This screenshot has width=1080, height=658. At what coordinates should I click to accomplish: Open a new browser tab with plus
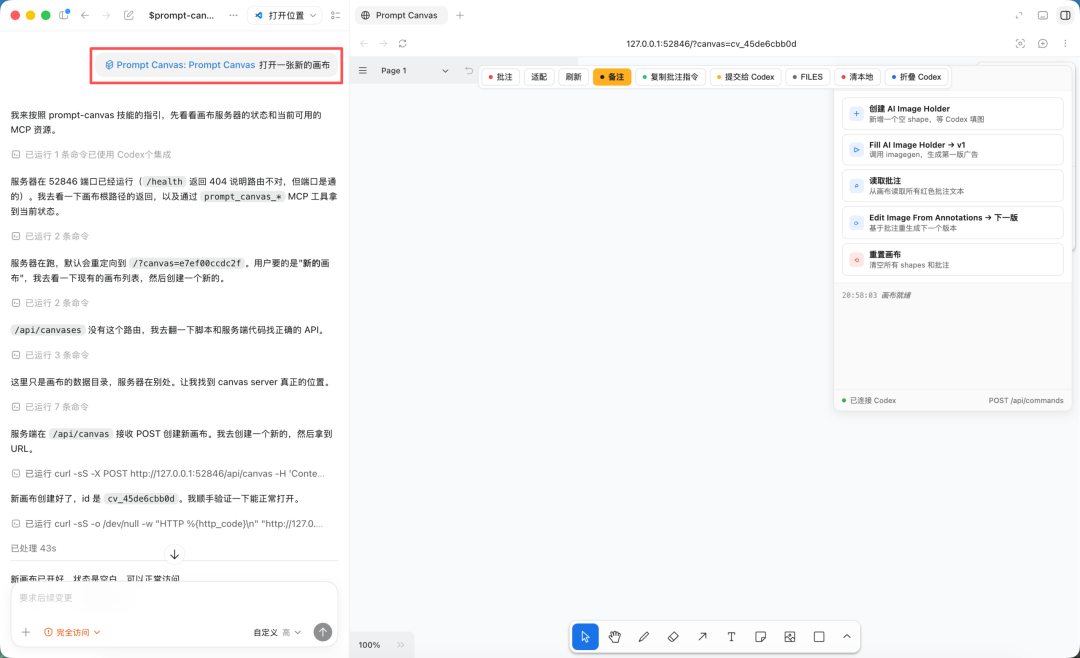[x=460, y=15]
